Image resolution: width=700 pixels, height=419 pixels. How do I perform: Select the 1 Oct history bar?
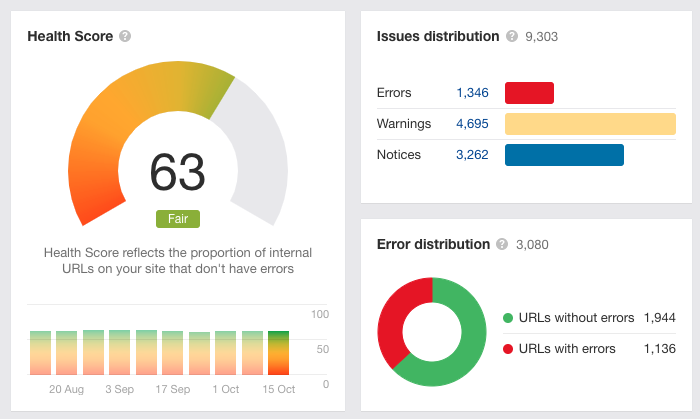[x=225, y=353]
